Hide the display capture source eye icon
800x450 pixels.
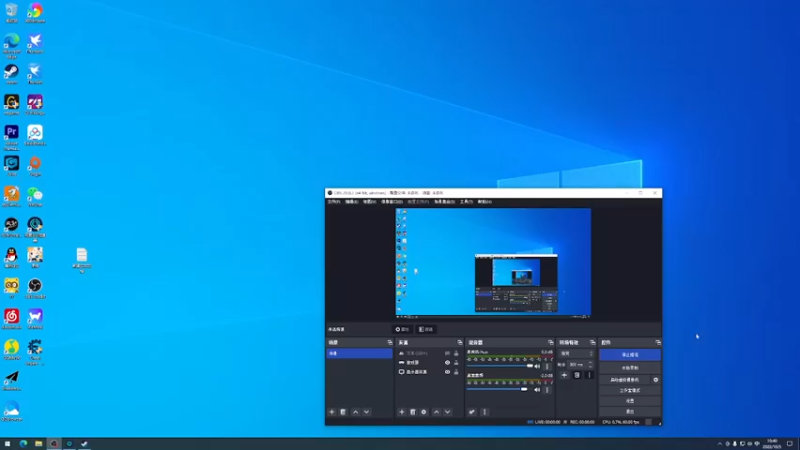pyautogui.click(x=447, y=372)
